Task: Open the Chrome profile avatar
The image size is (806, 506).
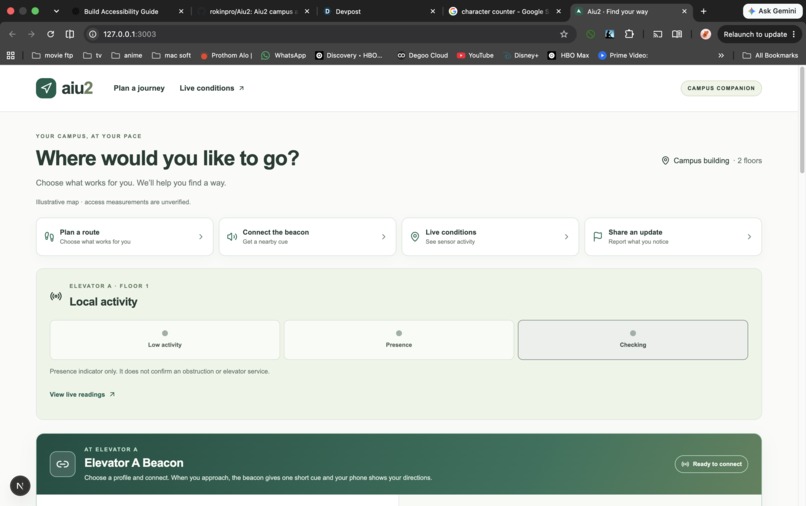Action: 705,34
